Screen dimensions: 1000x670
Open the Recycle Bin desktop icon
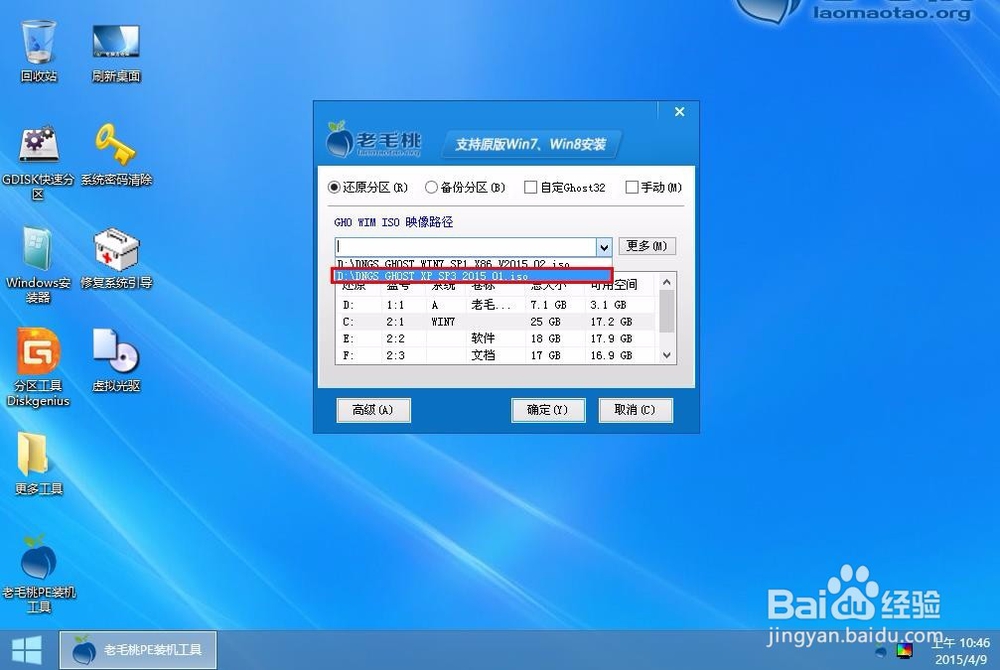pos(38,51)
